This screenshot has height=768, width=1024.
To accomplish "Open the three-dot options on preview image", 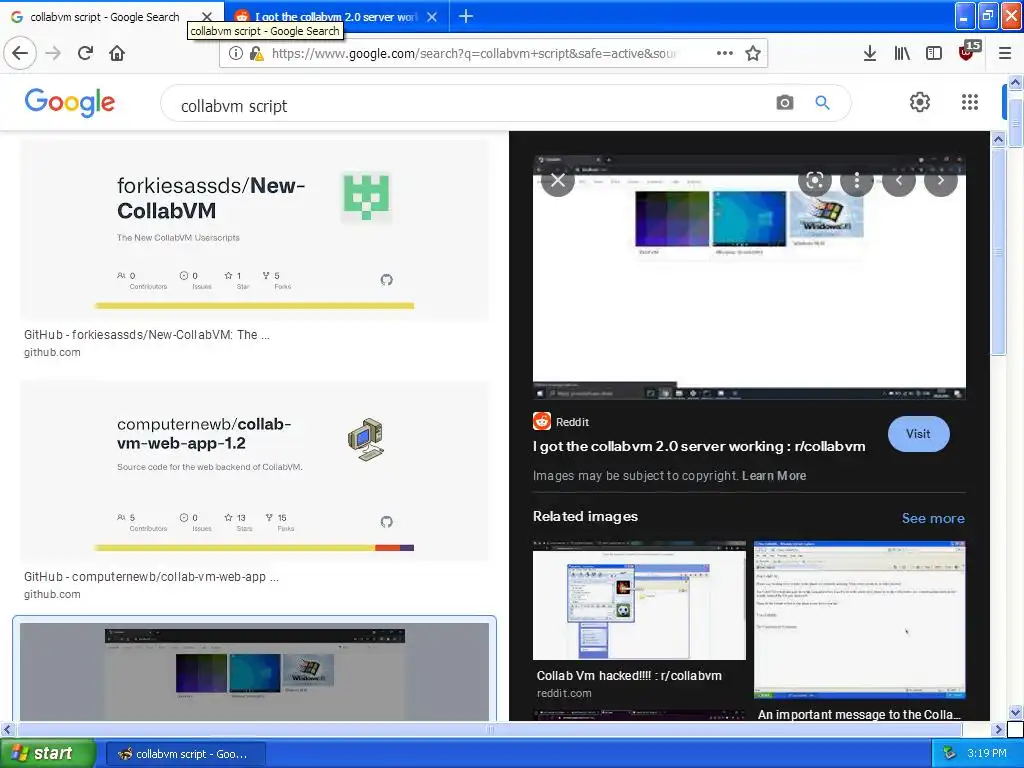I will coord(857,180).
